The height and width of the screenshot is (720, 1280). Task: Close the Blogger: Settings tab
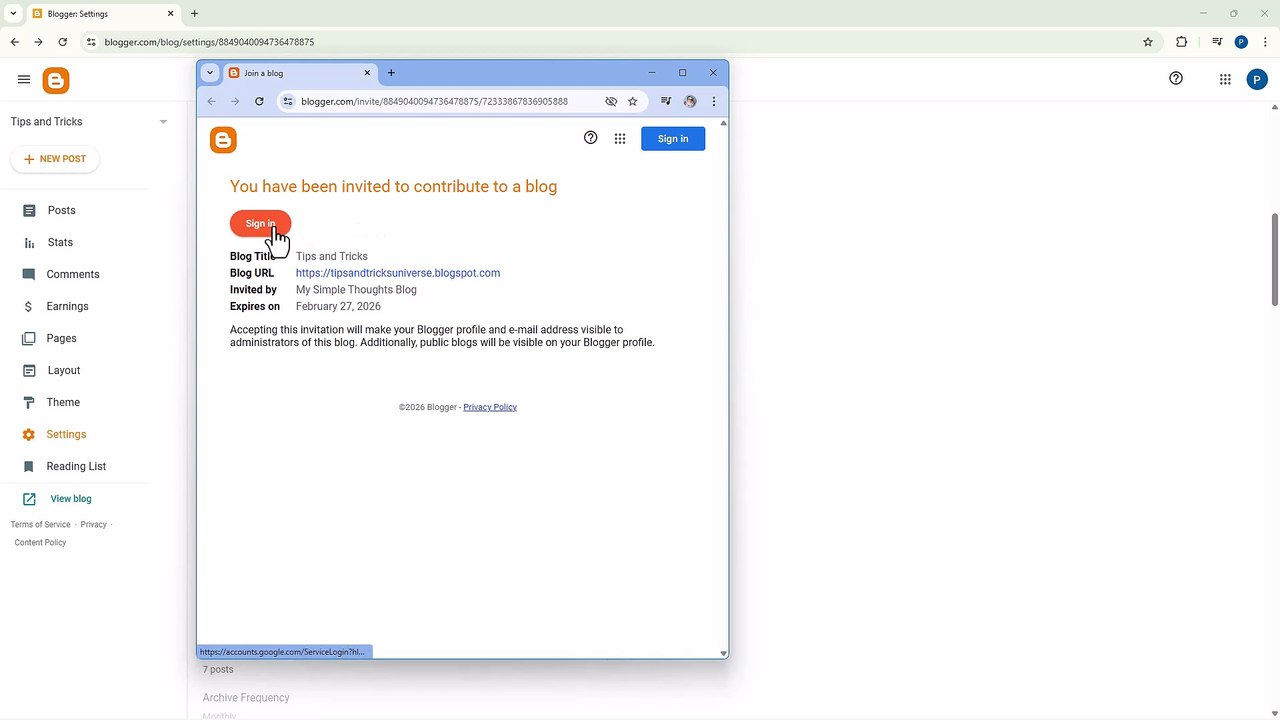[170, 14]
